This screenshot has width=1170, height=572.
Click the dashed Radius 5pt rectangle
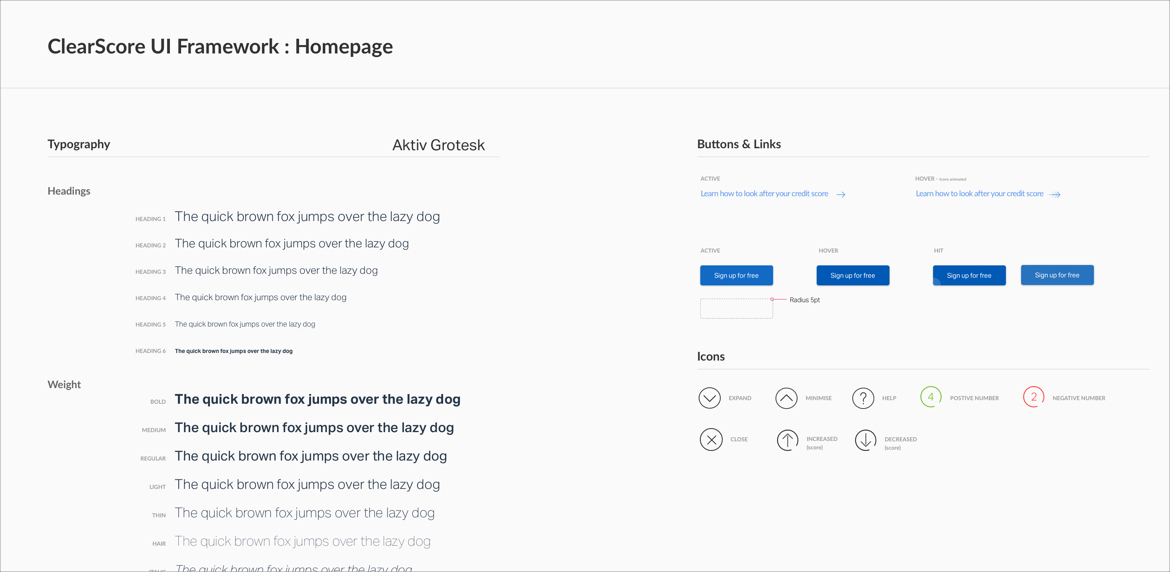(x=736, y=308)
